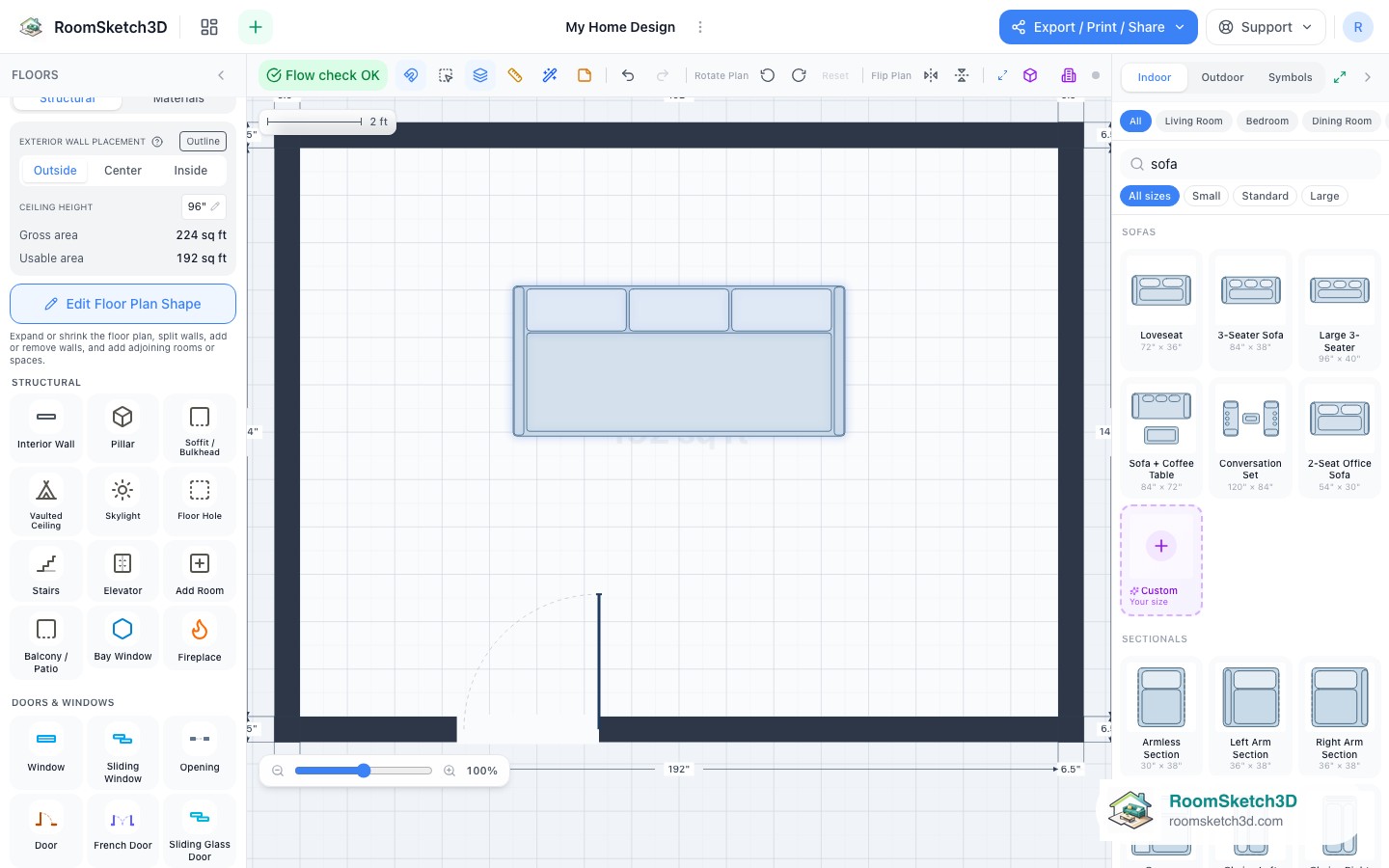Open the layers tool
This screenshot has height=868, width=1389.
[x=480, y=75]
